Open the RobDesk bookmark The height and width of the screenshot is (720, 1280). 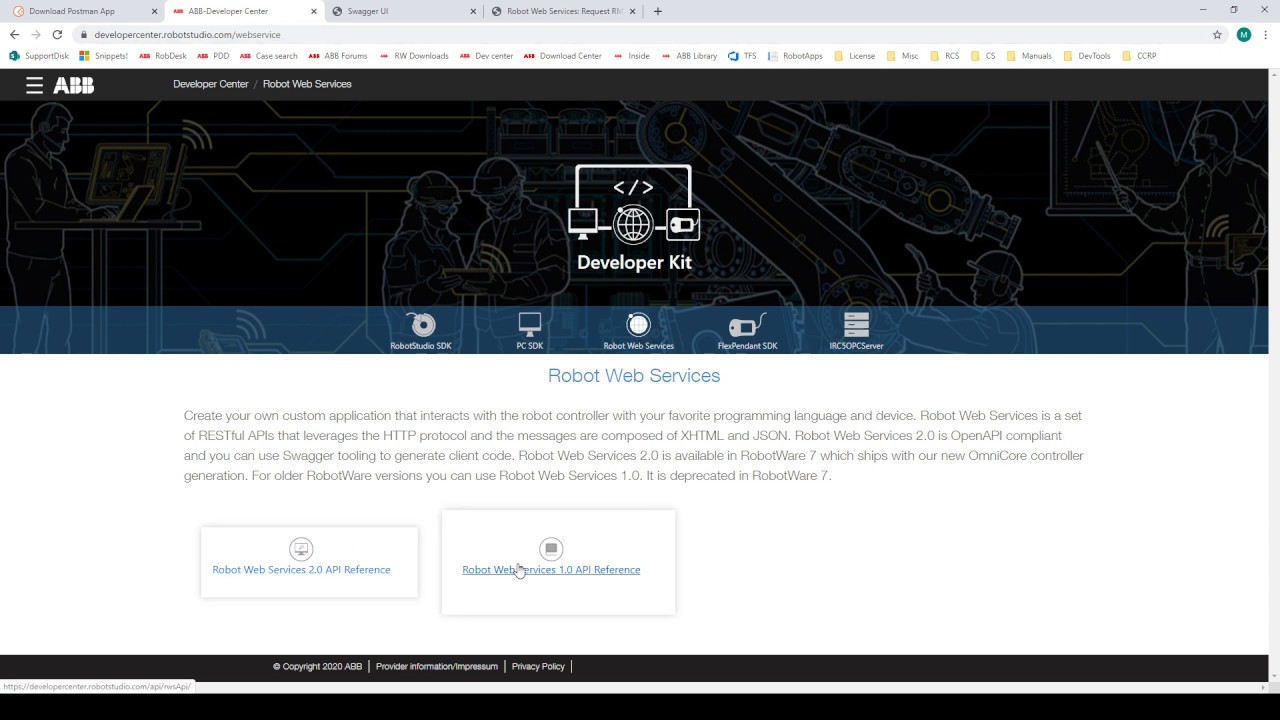[x=163, y=56]
